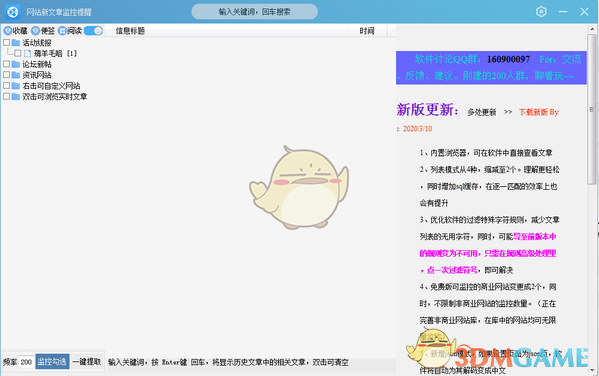
Task: Click the QQ群 160900097 banner
Action: point(491,67)
